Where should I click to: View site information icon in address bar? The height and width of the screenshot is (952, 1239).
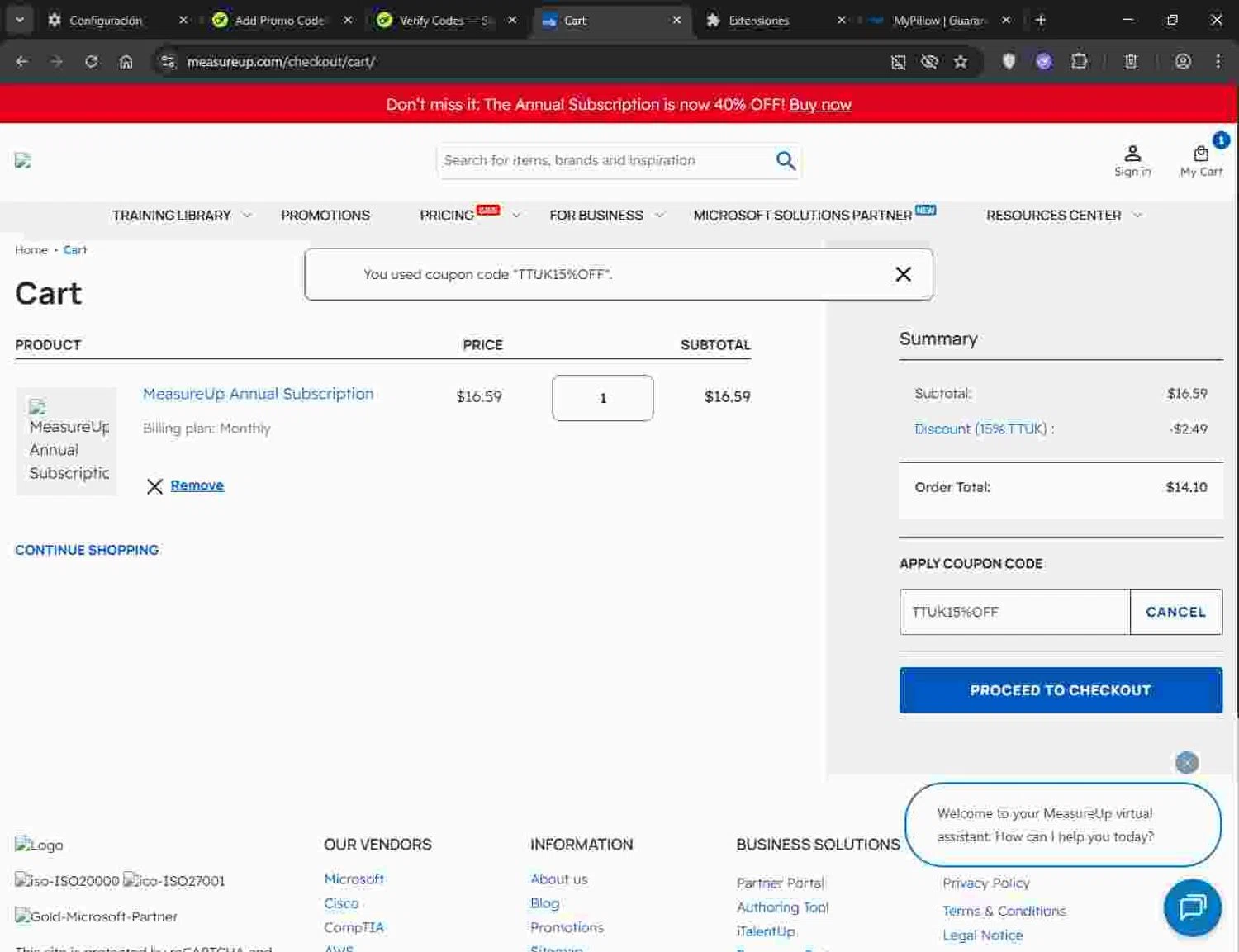tap(168, 61)
